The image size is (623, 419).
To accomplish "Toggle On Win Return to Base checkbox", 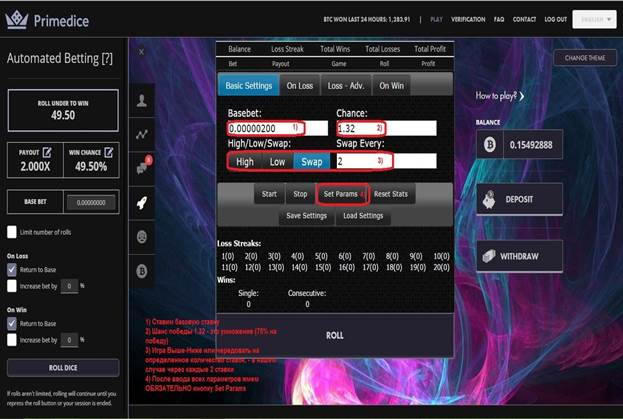I will (x=12, y=324).
